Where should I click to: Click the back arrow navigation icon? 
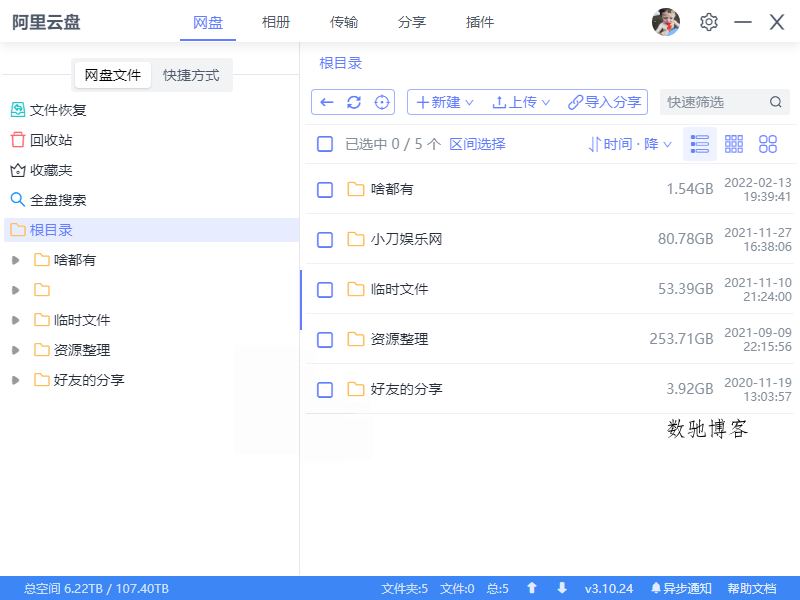point(327,102)
